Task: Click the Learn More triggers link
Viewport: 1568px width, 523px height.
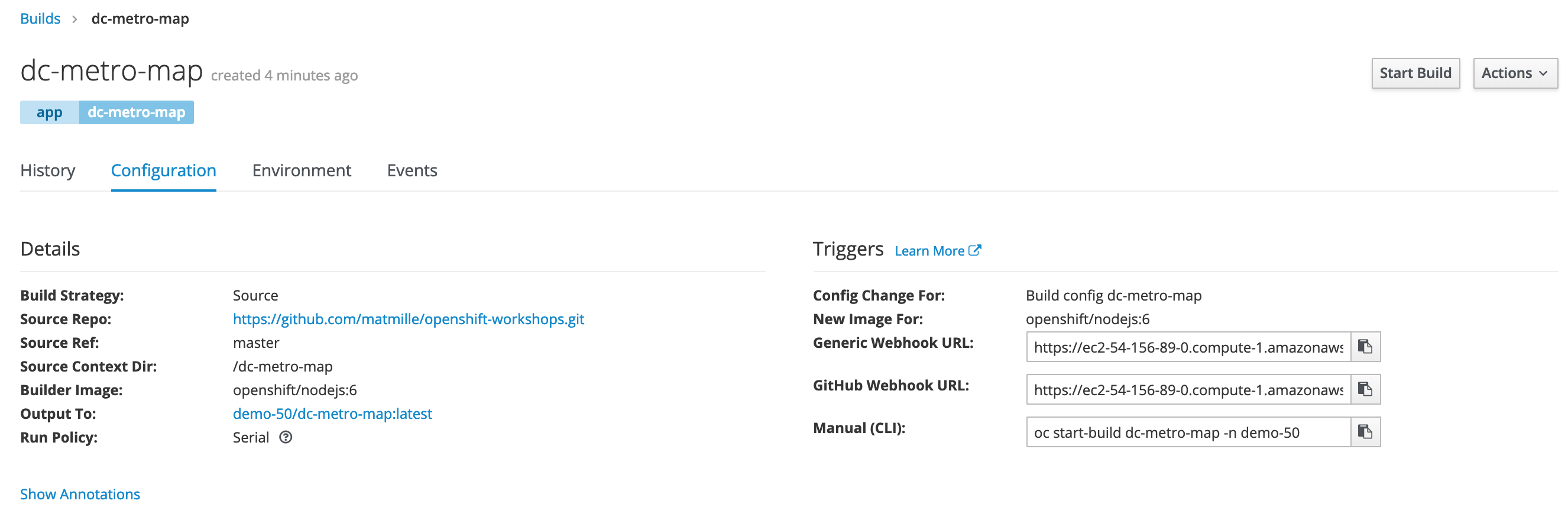Action: point(929,251)
